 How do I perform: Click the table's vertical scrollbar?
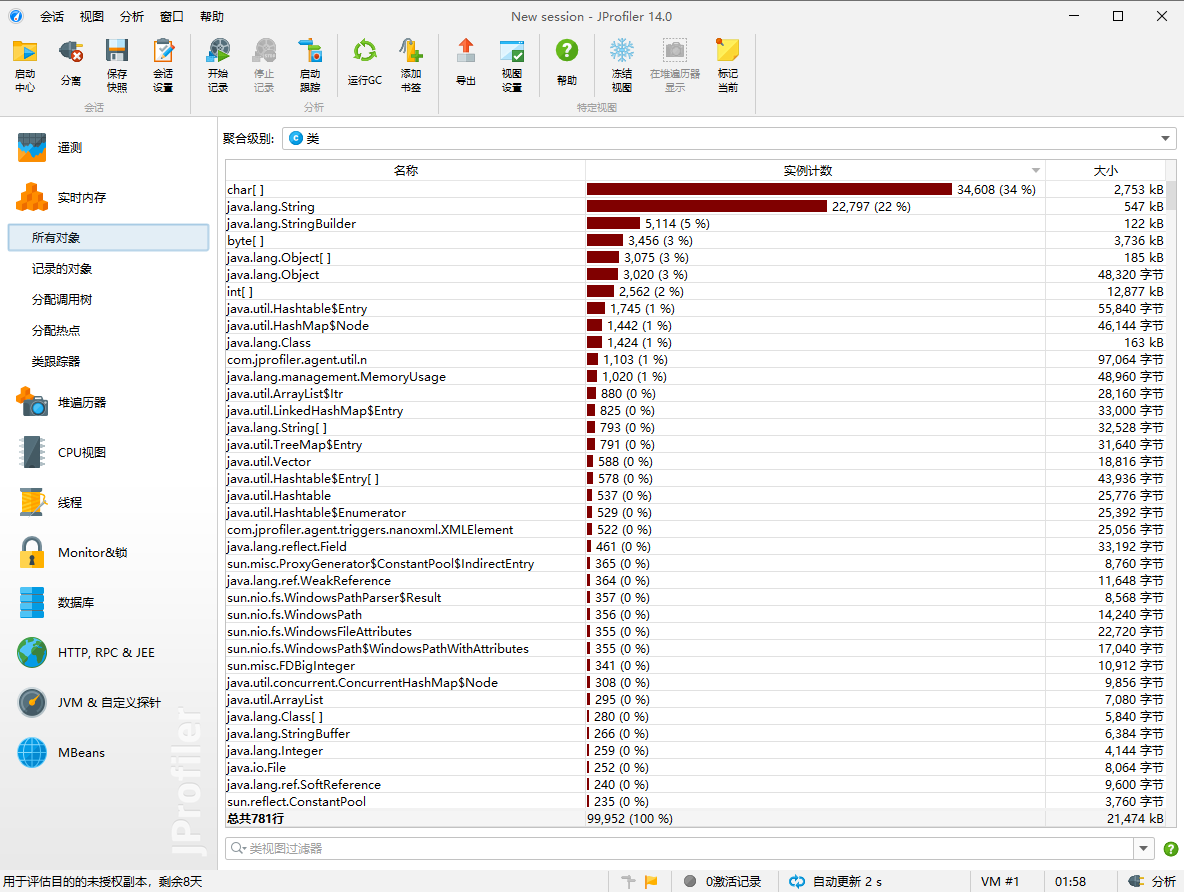(x=1171, y=195)
